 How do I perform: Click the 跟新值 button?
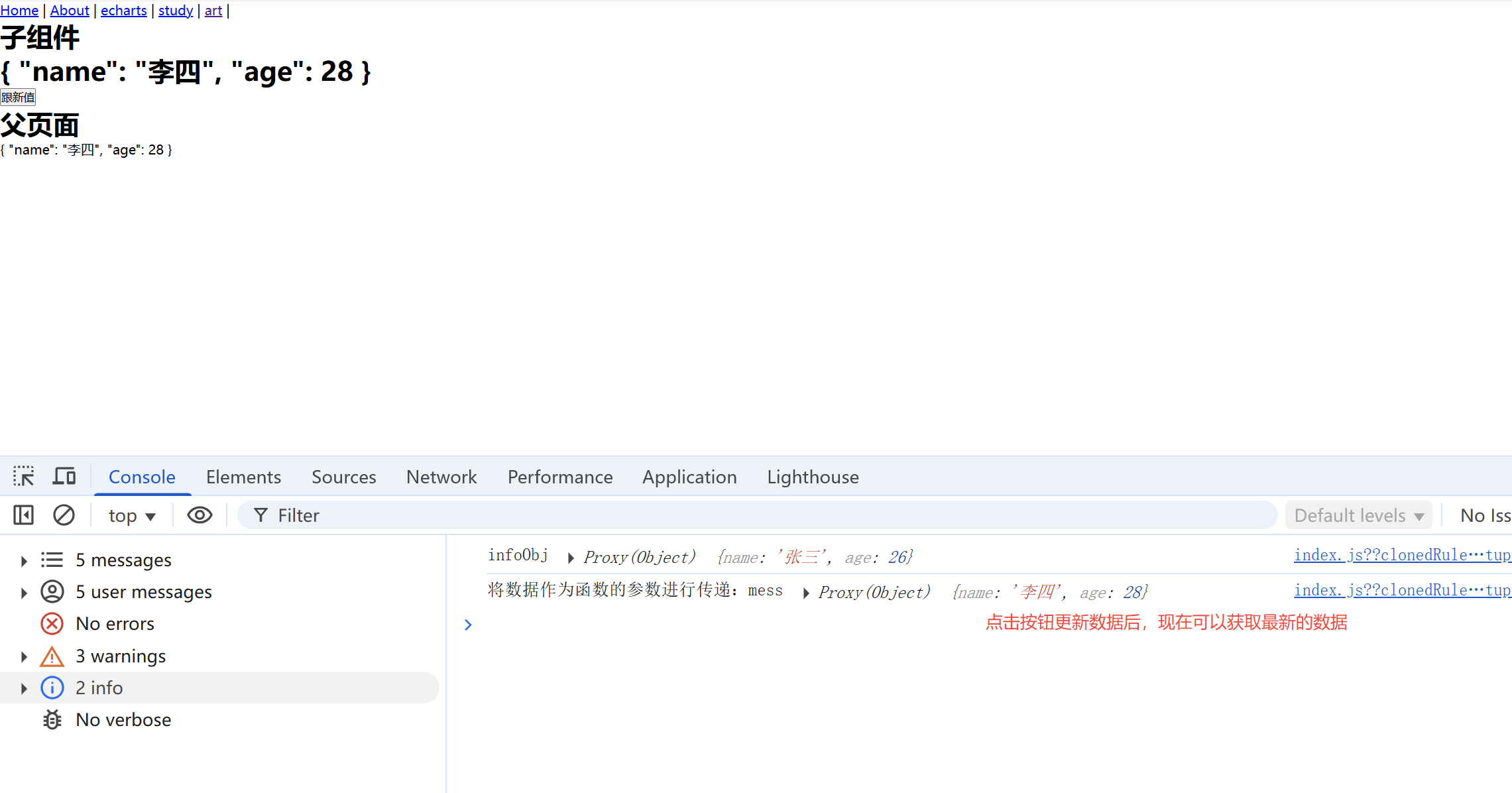[18, 97]
